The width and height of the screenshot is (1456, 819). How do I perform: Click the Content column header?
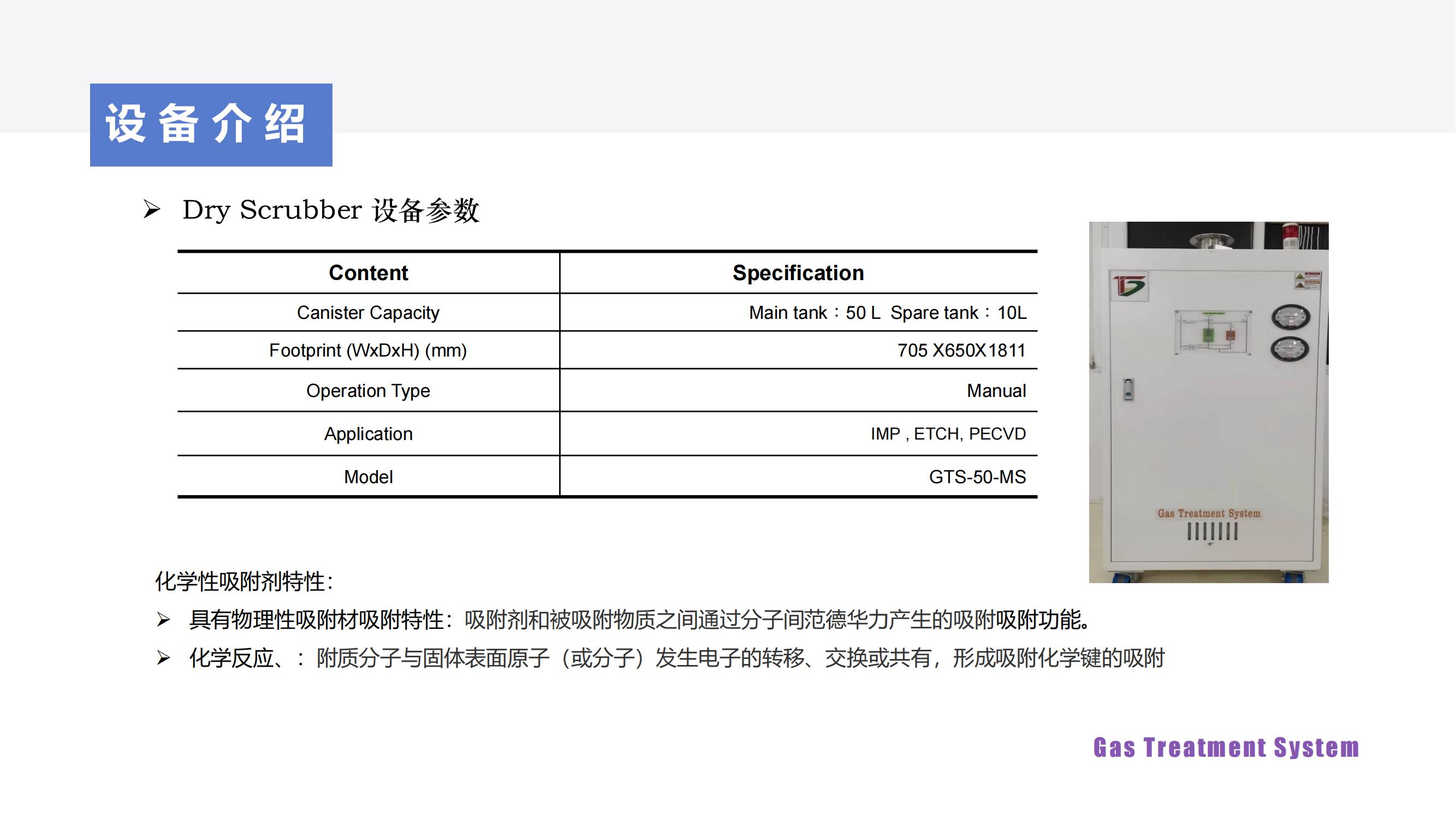[x=368, y=273]
